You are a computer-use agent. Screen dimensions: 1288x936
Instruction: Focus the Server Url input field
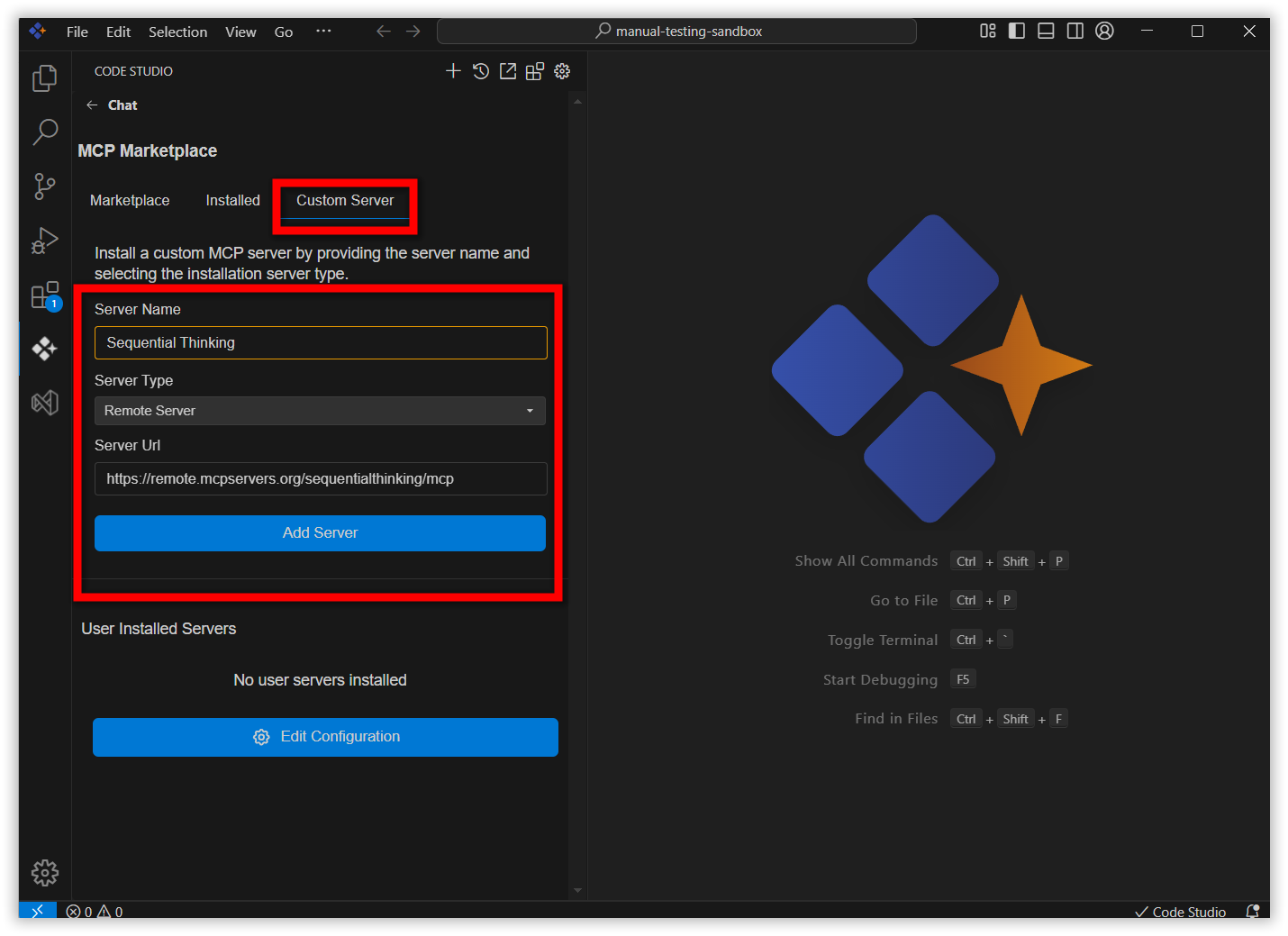[x=321, y=479]
